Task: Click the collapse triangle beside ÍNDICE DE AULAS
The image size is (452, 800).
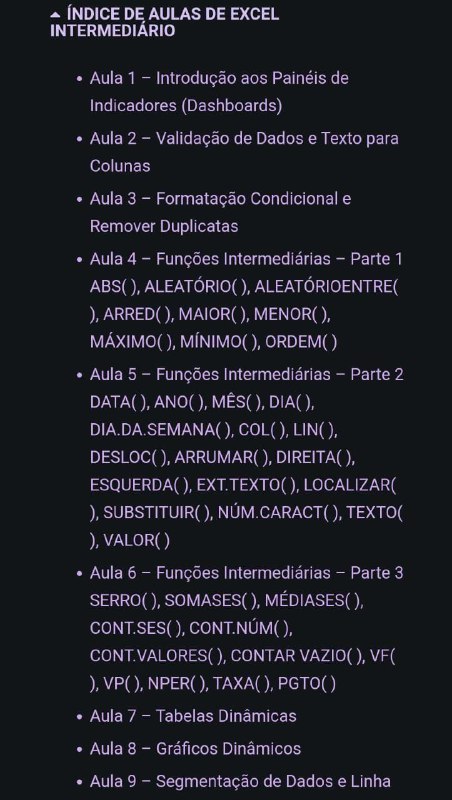Action: click(56, 15)
